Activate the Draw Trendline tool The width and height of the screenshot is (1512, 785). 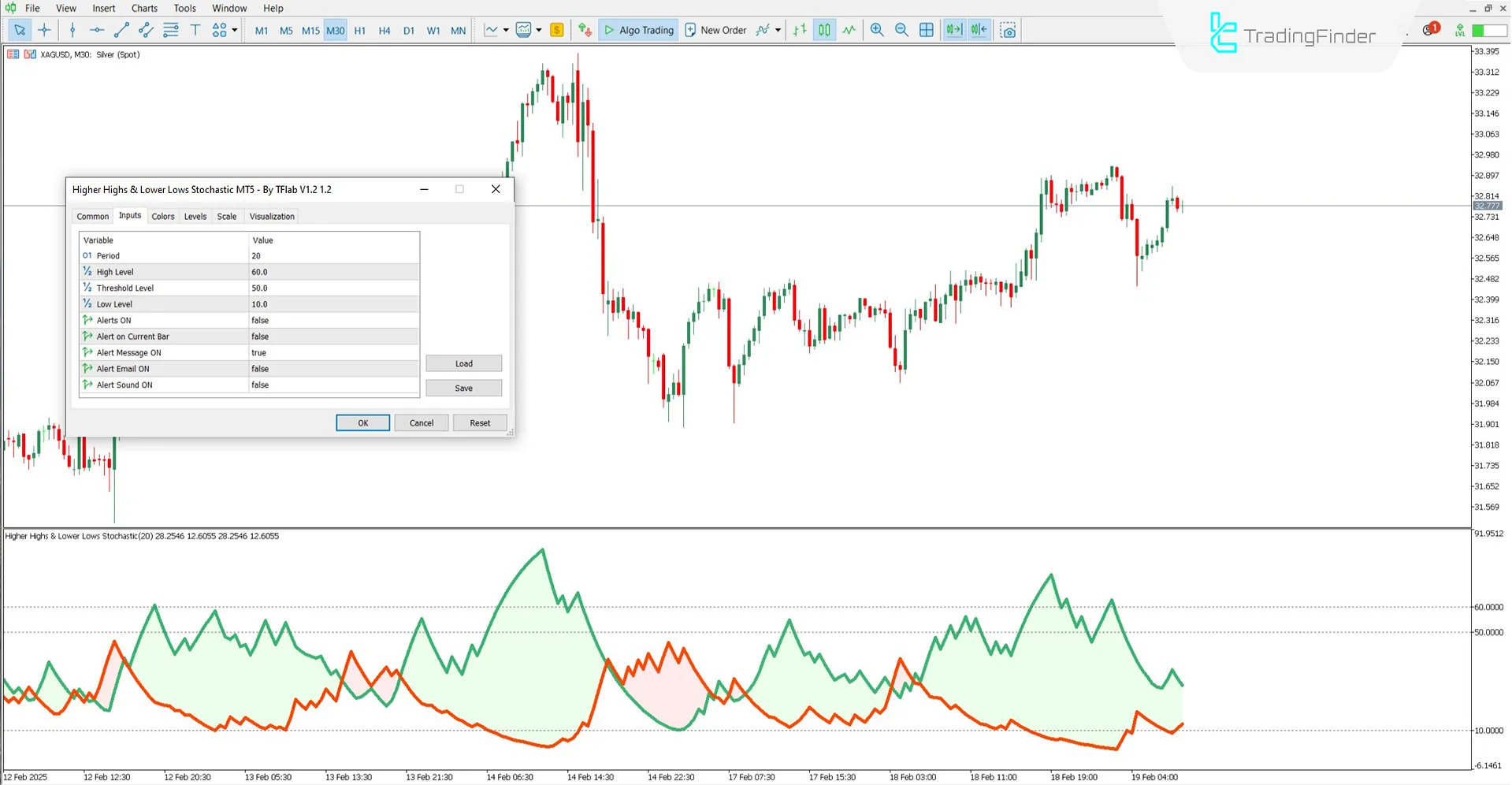click(x=121, y=30)
